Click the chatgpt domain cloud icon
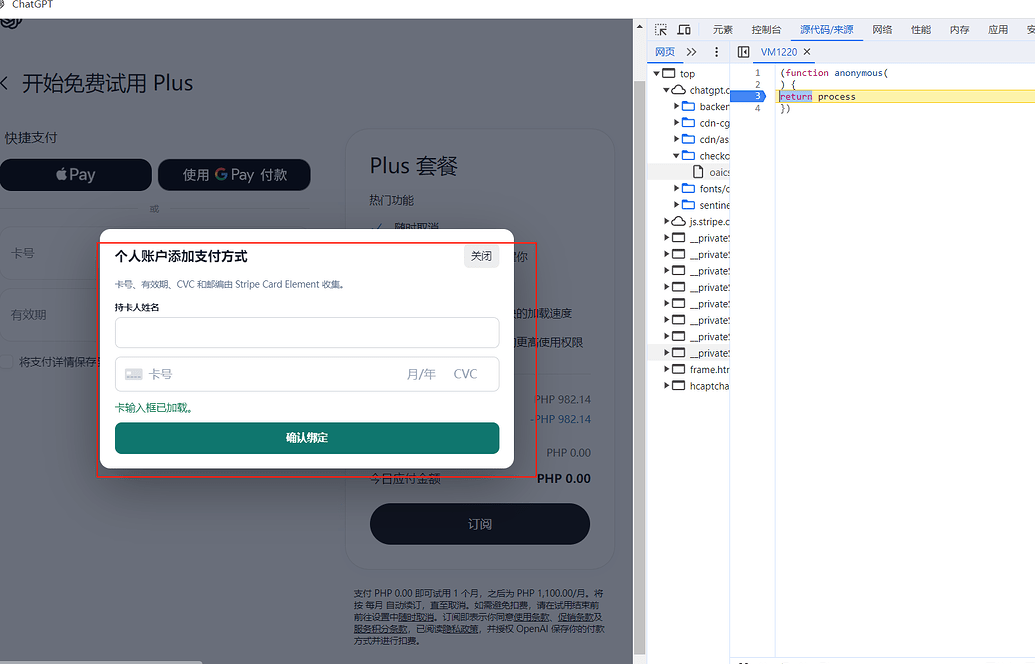1035x664 pixels. (679, 90)
